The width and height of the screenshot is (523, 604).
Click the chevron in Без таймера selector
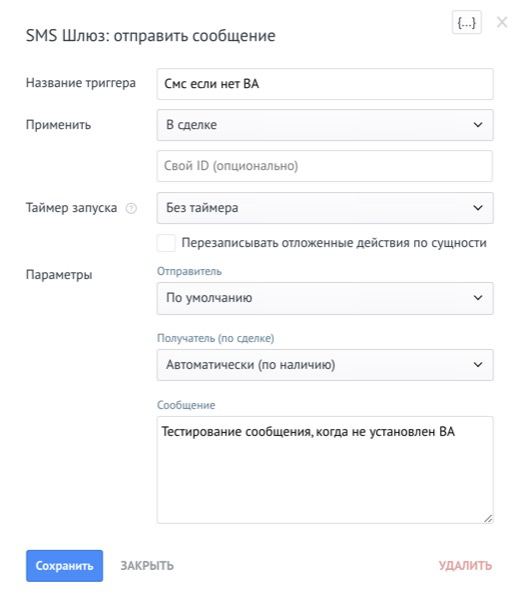pyautogui.click(x=478, y=208)
